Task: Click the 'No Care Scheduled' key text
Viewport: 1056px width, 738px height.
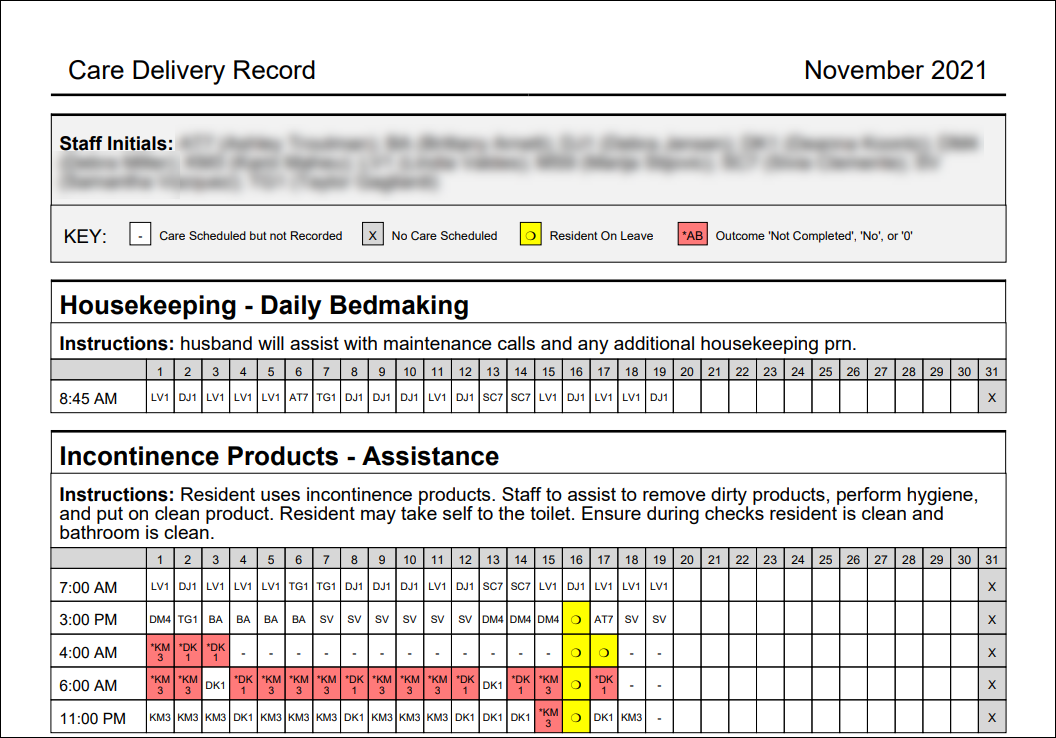Action: pos(444,236)
